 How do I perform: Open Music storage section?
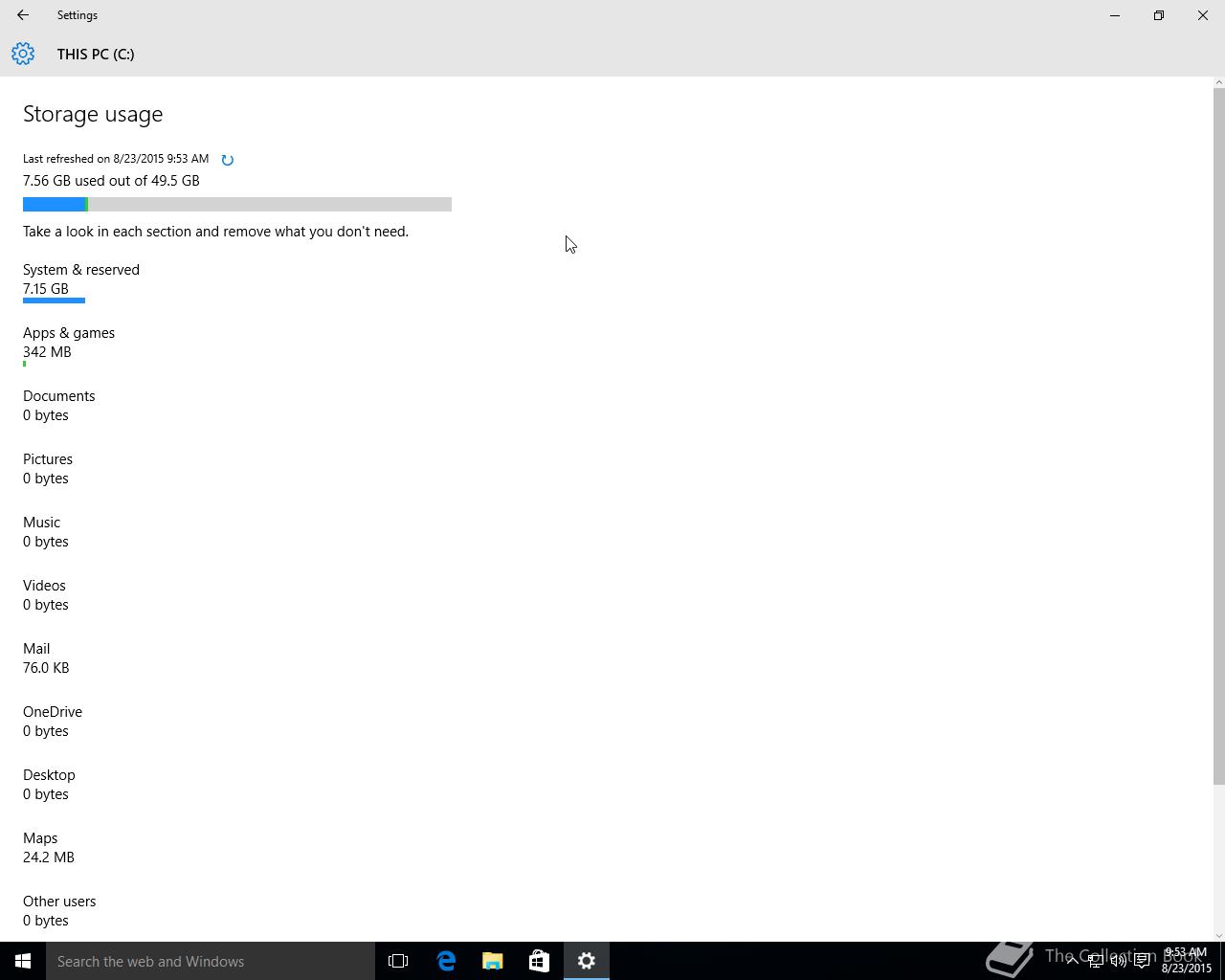coord(45,531)
